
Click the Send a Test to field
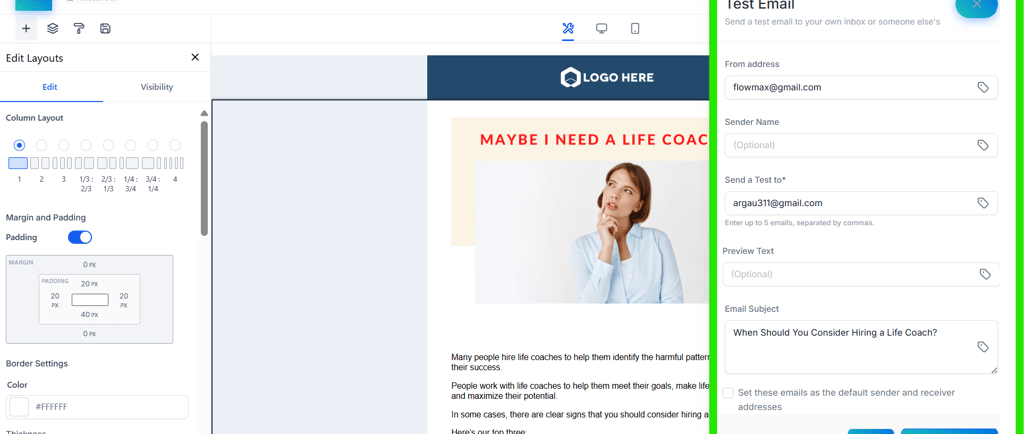[861, 203]
